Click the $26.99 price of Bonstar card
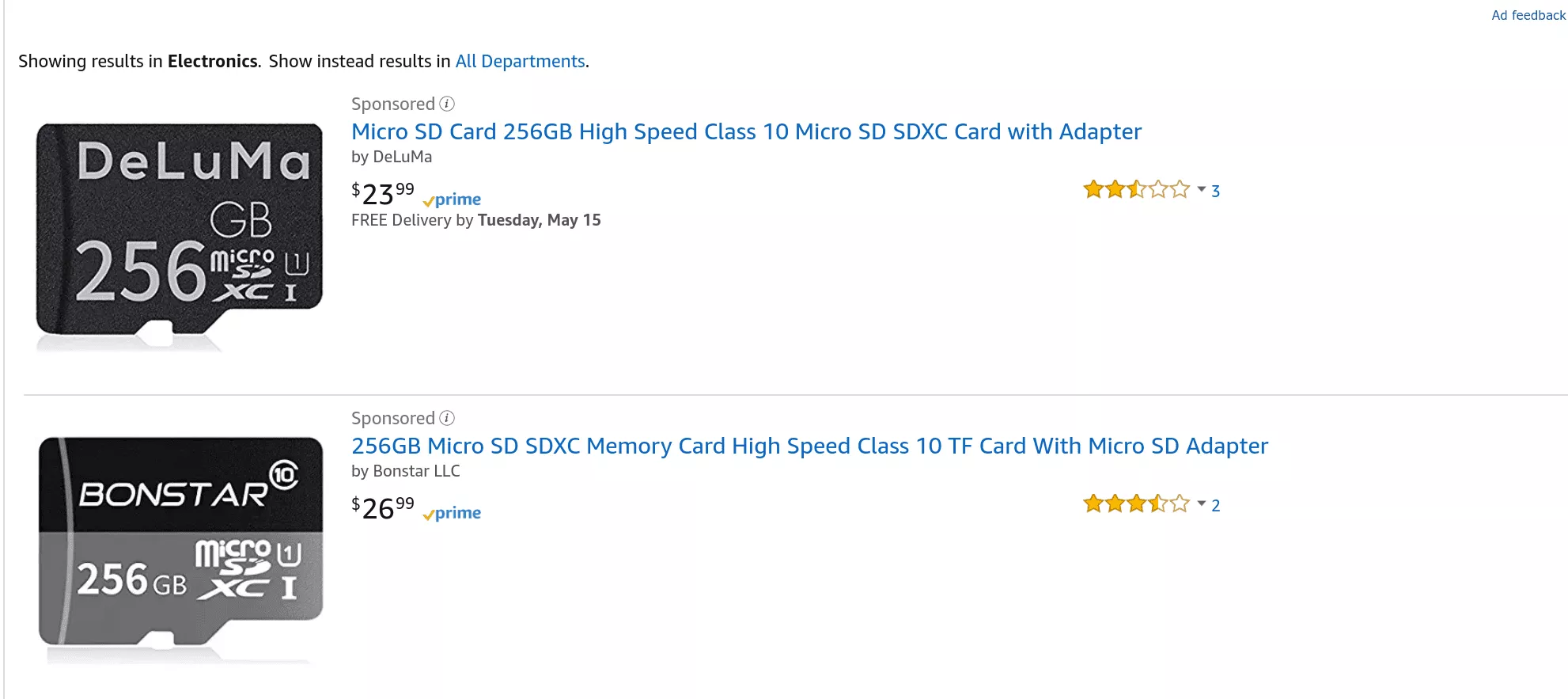Screen dimensions: 1568x699 (383, 507)
